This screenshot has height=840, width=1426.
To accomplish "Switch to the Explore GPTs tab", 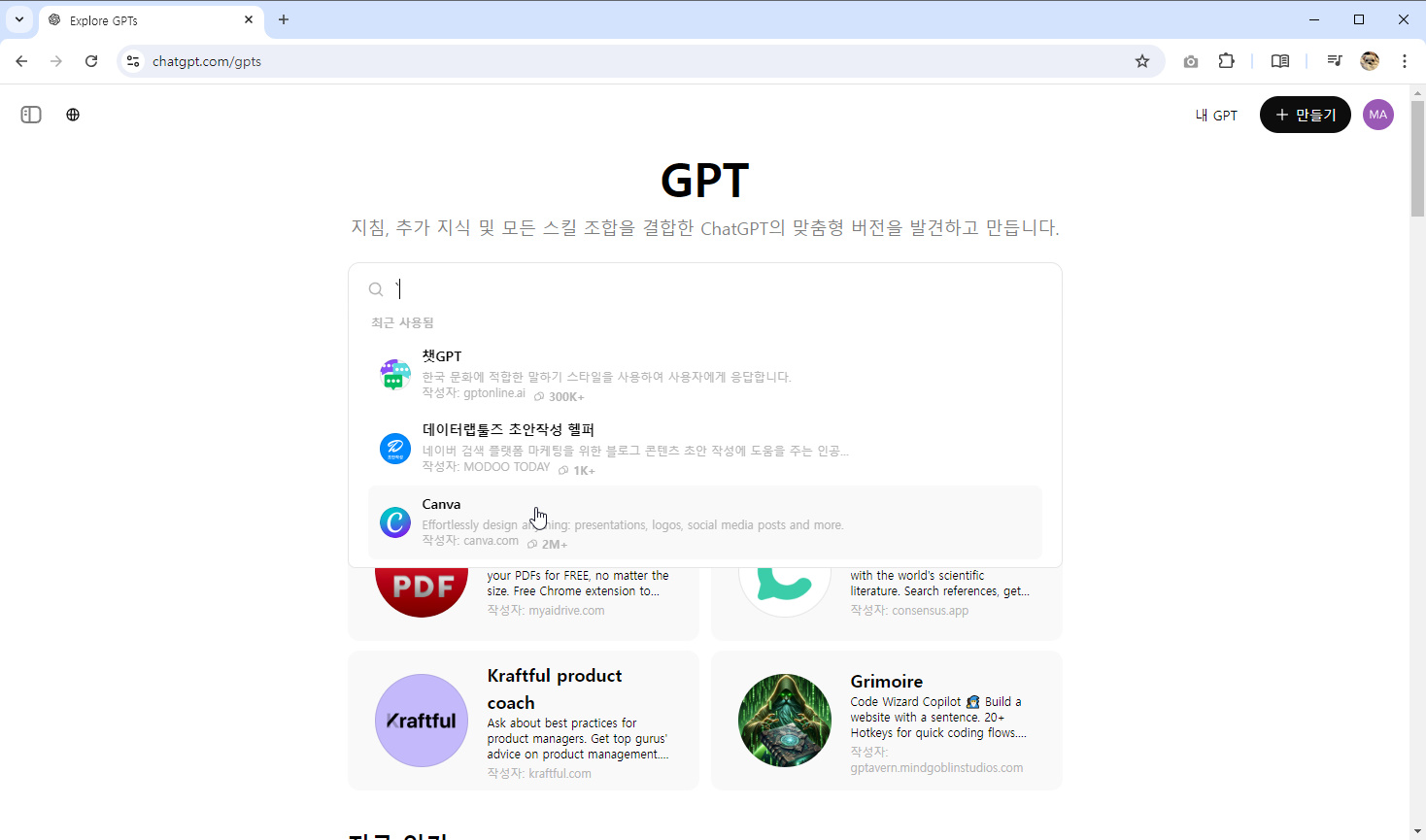I will pyautogui.click(x=151, y=20).
